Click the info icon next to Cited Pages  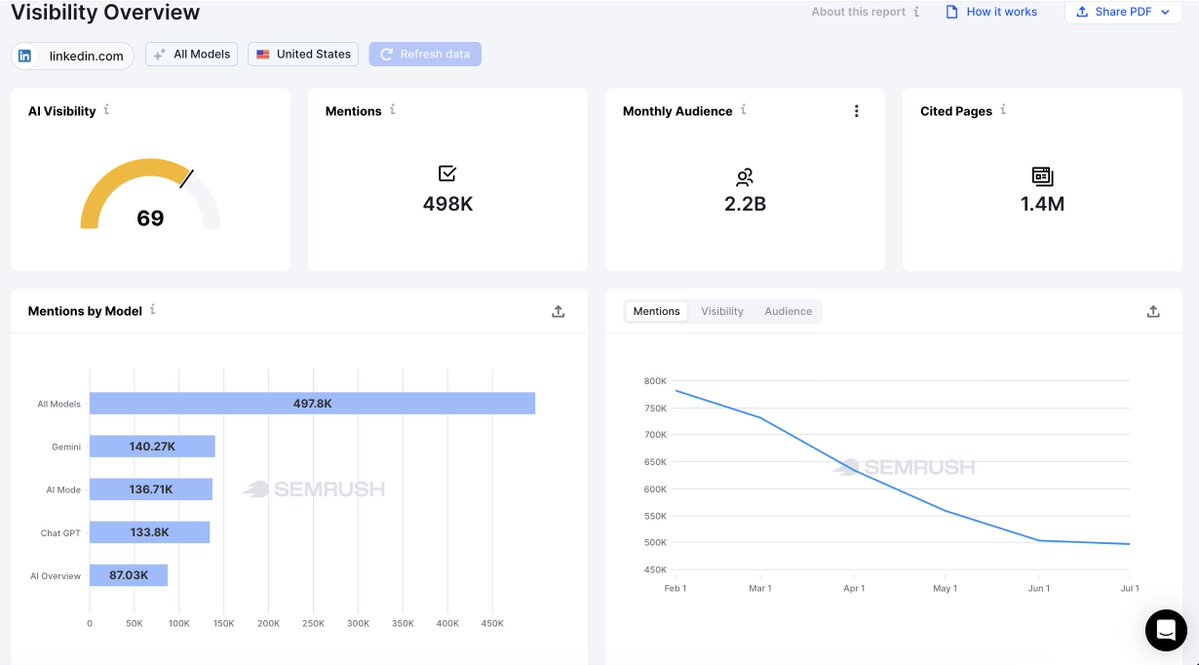pyautogui.click(x=1003, y=110)
